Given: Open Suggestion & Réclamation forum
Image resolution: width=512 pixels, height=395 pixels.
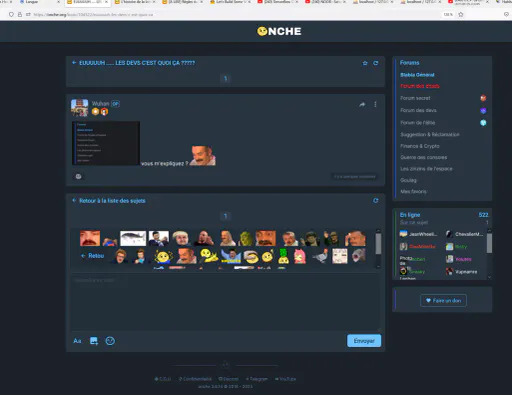Looking at the screenshot, I should (430, 134).
